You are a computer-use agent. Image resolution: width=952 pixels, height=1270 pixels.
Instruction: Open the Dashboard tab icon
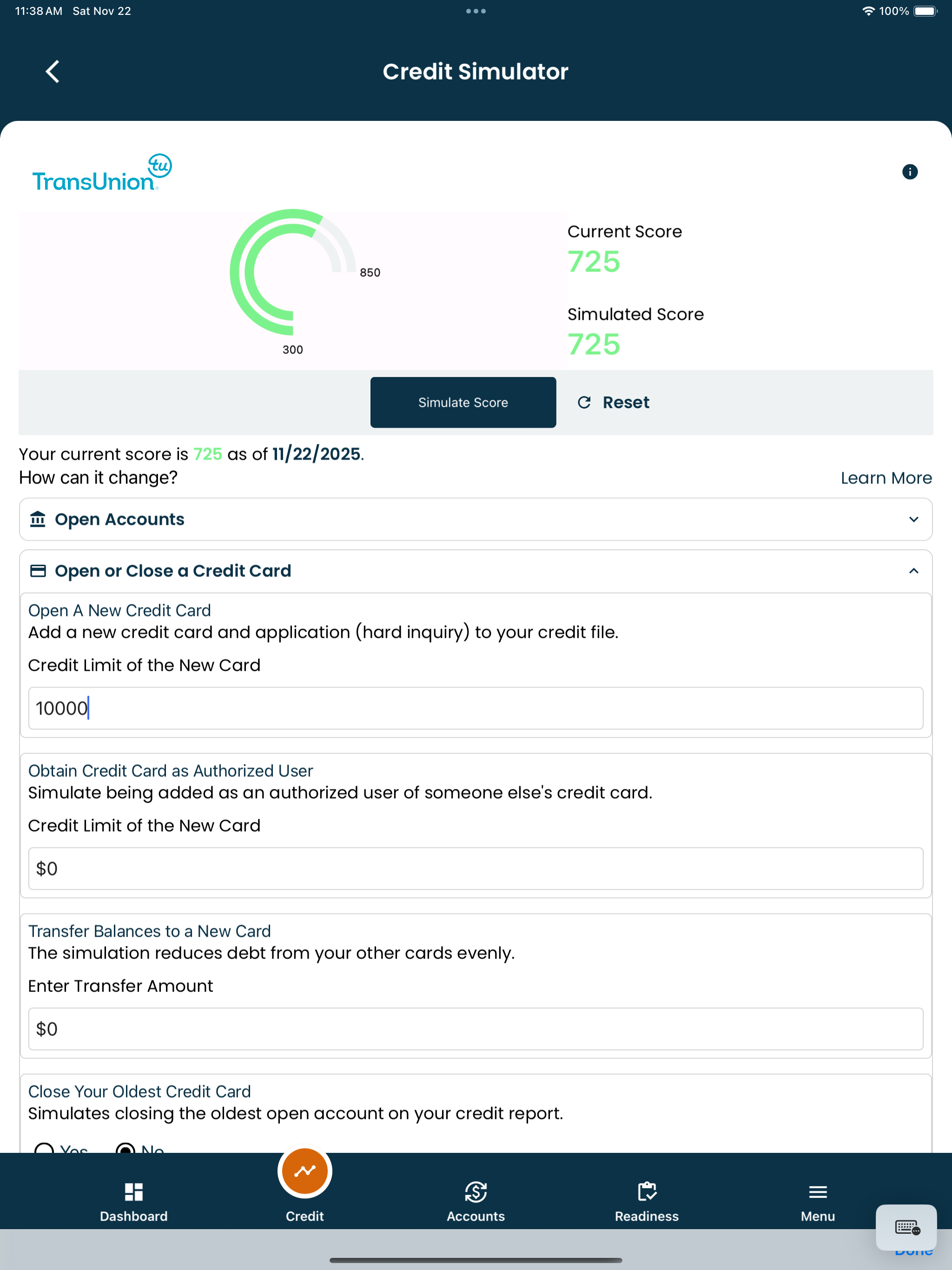coord(134,1192)
